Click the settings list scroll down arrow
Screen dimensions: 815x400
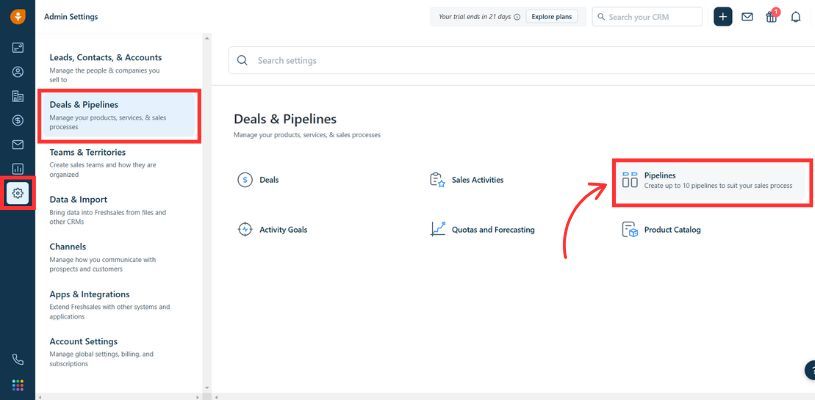pos(207,388)
